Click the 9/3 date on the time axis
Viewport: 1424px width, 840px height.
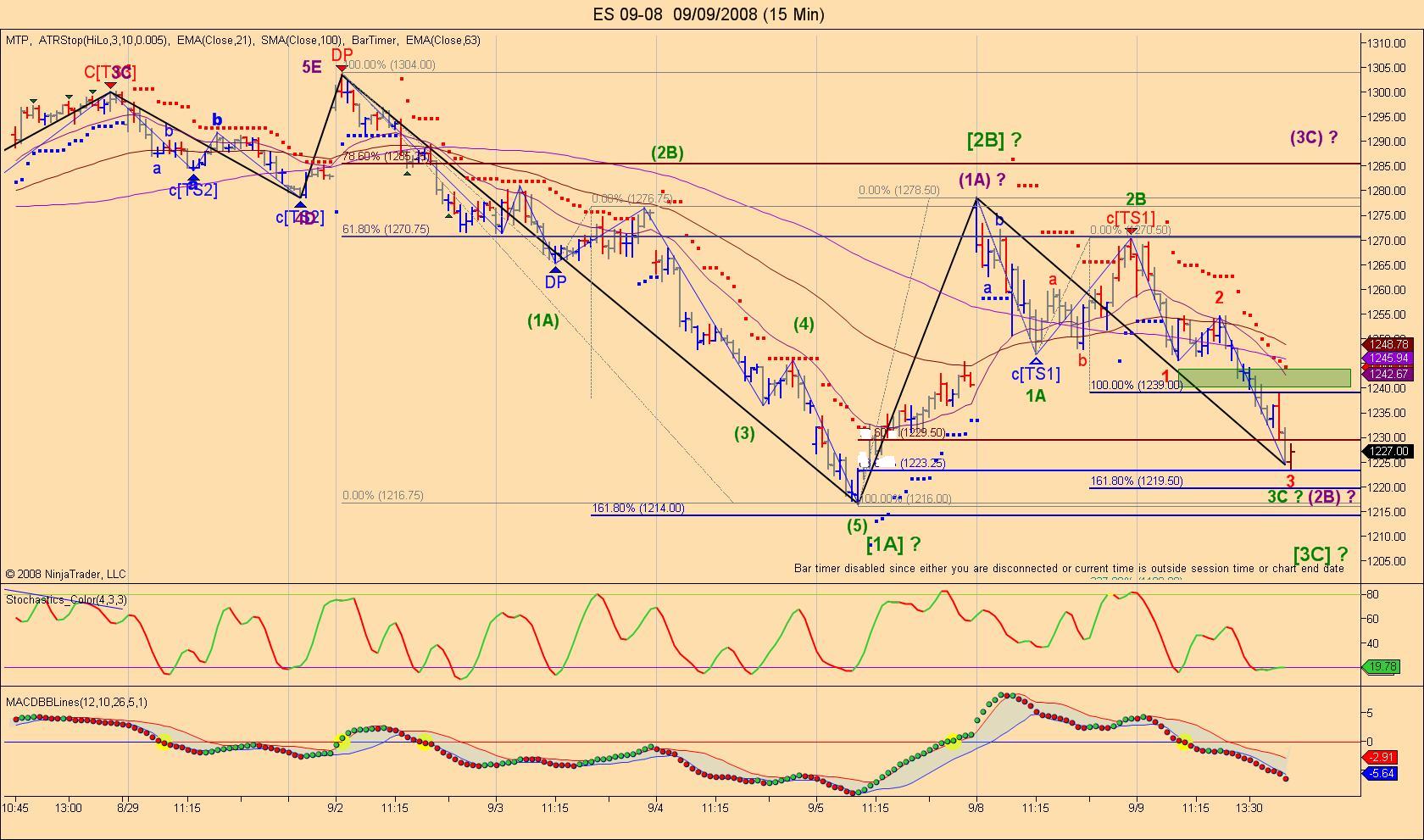click(x=496, y=808)
